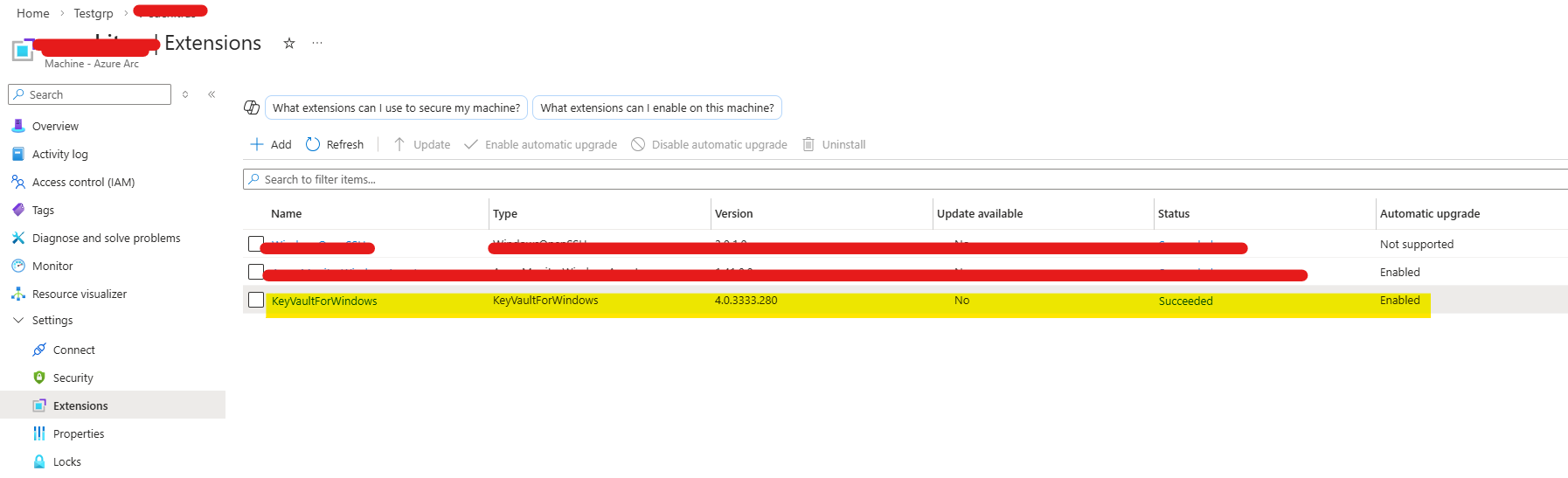Click KeyVaultForWindows Type cell
The height and width of the screenshot is (478, 1568).
(545, 300)
